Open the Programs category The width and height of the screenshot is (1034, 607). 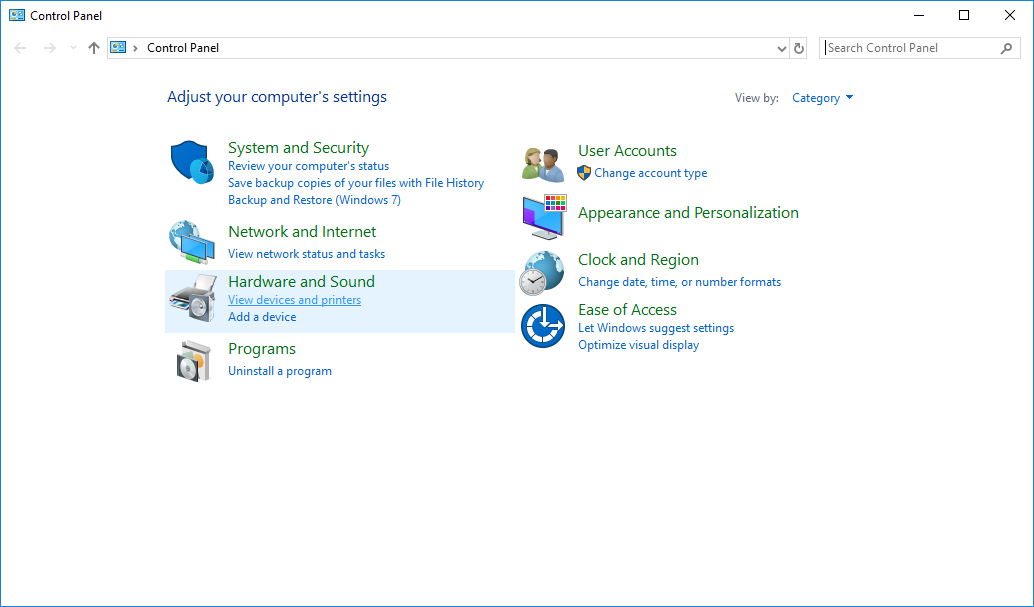coord(262,349)
